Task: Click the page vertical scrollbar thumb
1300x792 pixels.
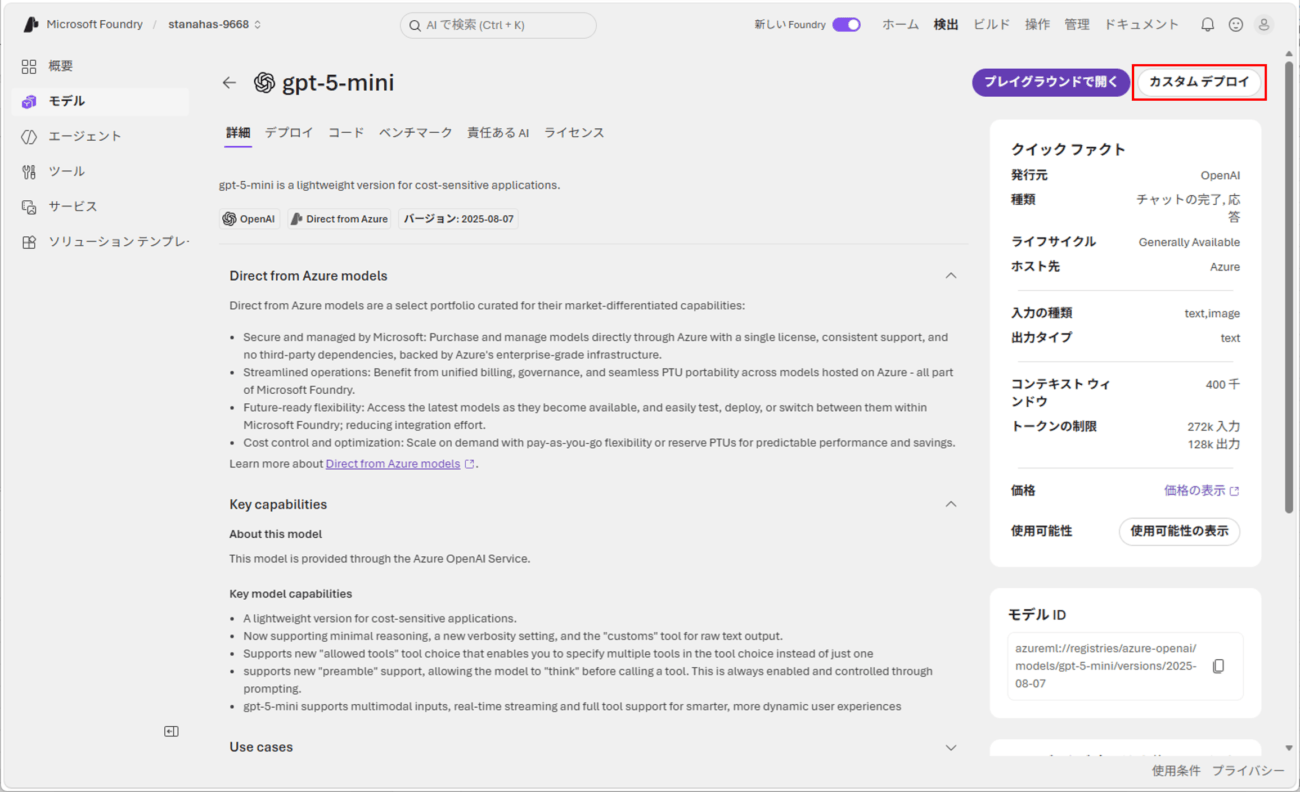Action: click(x=1288, y=287)
